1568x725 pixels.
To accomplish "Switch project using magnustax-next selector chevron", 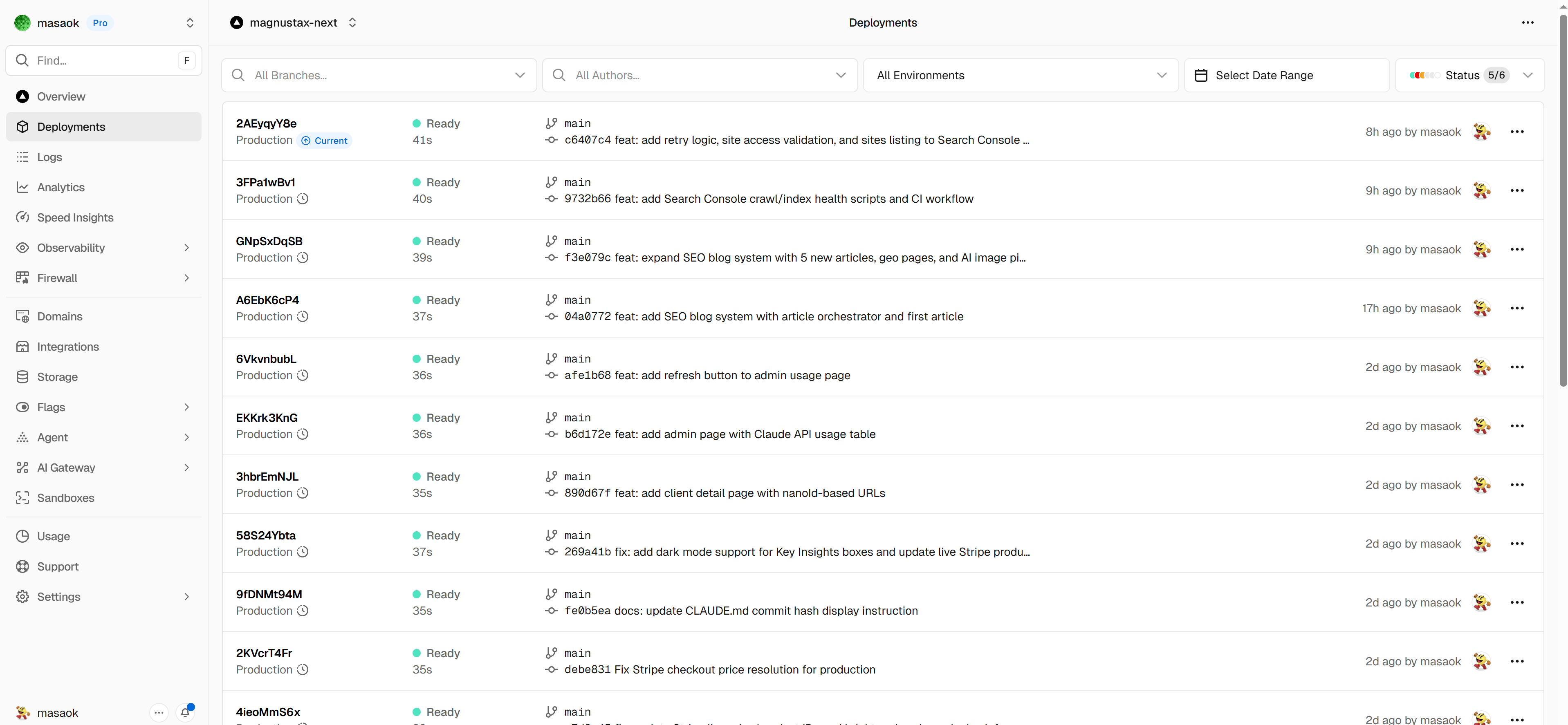I will tap(352, 22).
